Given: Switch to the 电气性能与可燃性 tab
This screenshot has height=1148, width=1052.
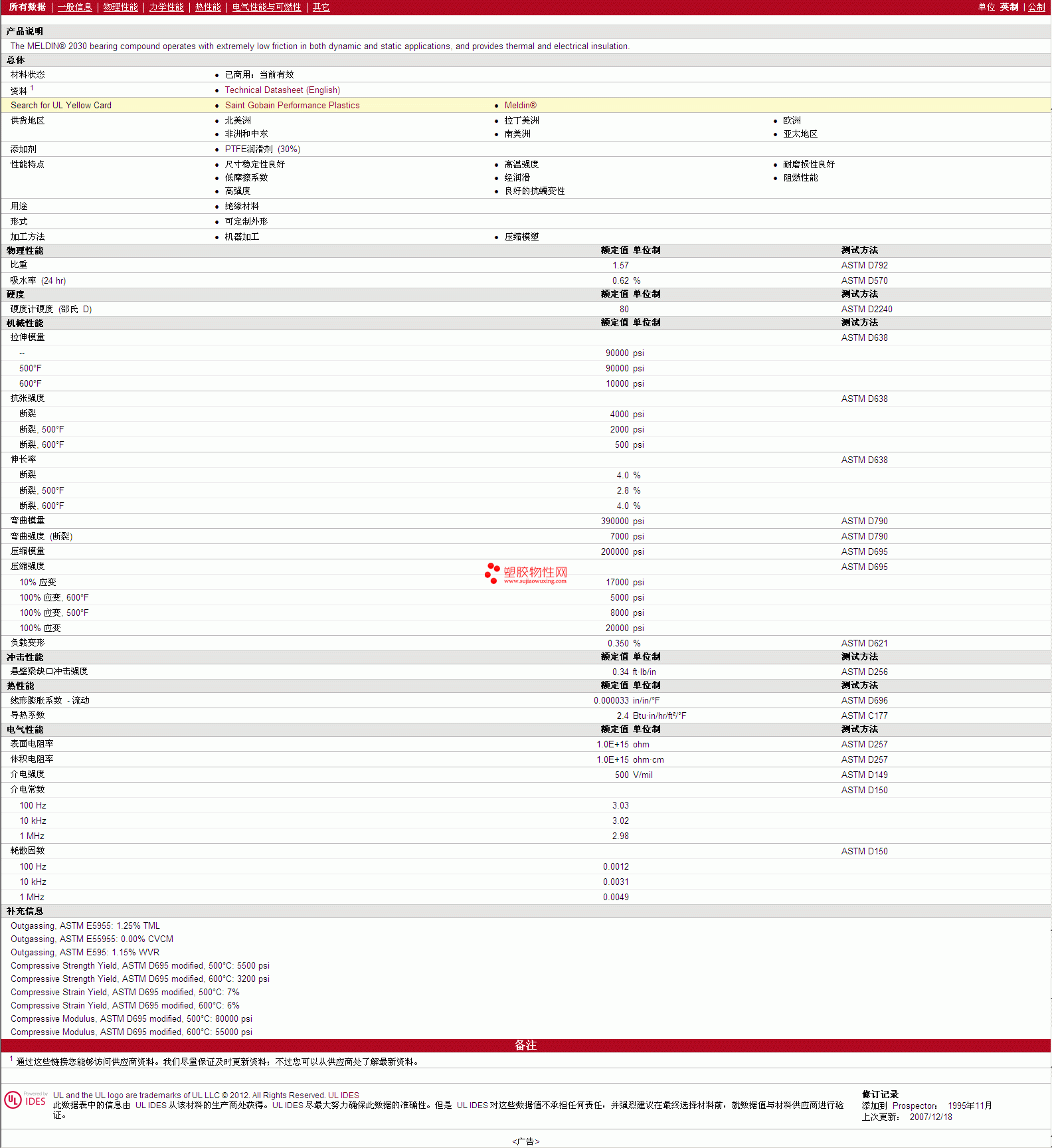Looking at the screenshot, I should click(x=266, y=7).
